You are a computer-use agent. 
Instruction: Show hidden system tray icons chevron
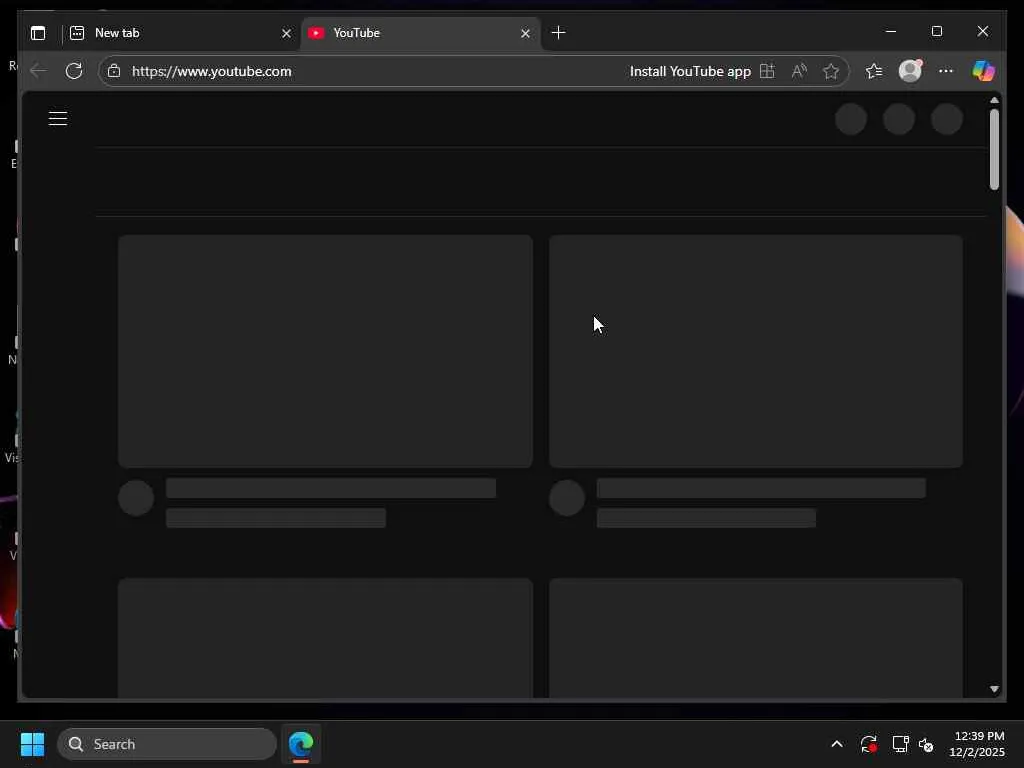pos(837,744)
